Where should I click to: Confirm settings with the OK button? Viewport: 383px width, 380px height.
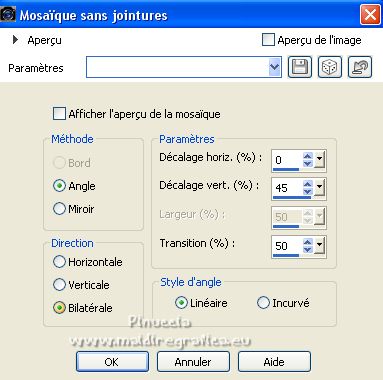[x=112, y=361]
